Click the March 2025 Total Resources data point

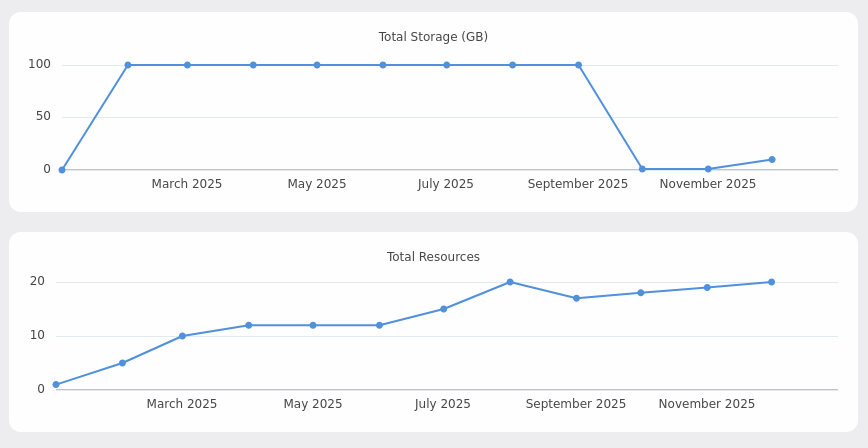[x=182, y=336]
